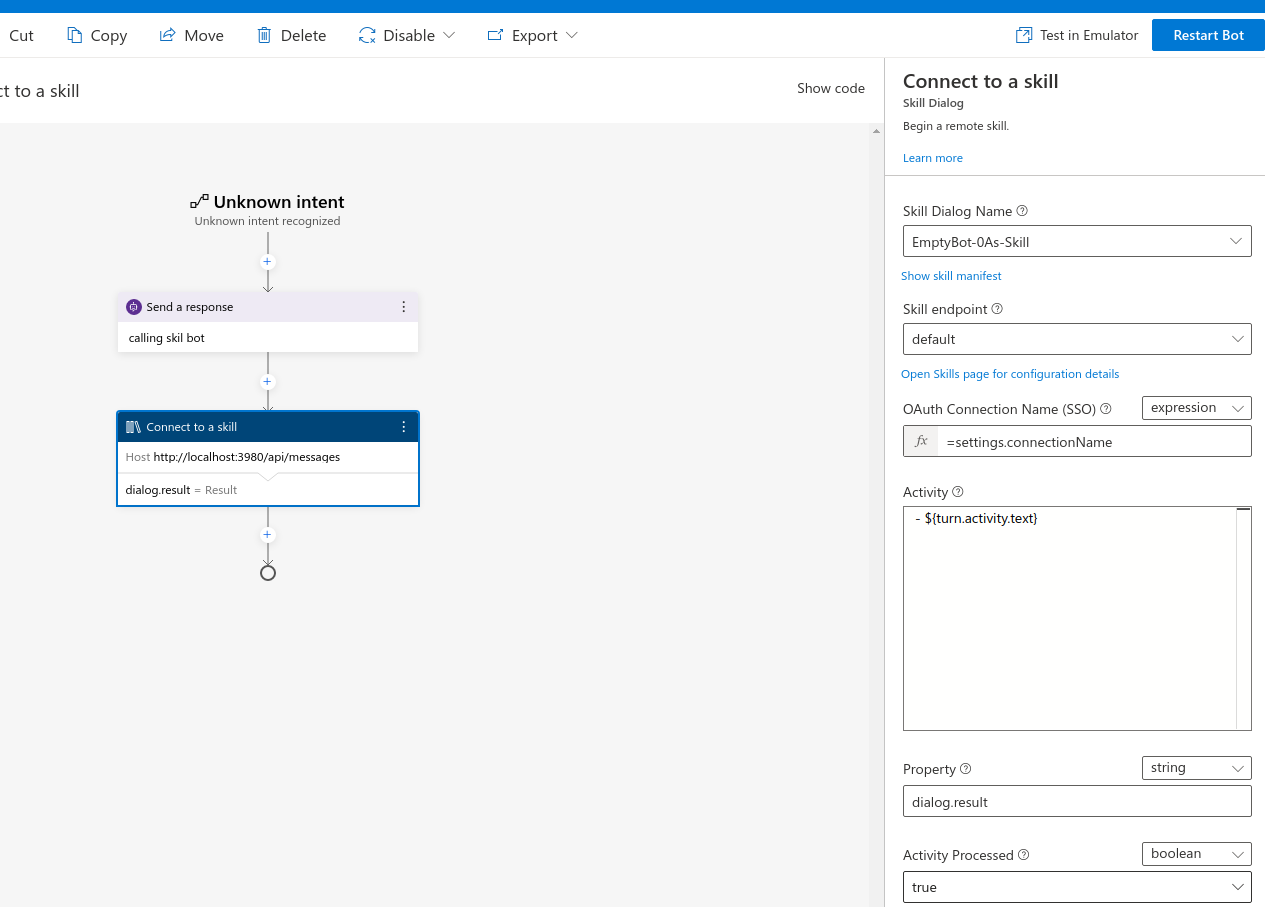Click the Move toolbar icon

(168, 35)
